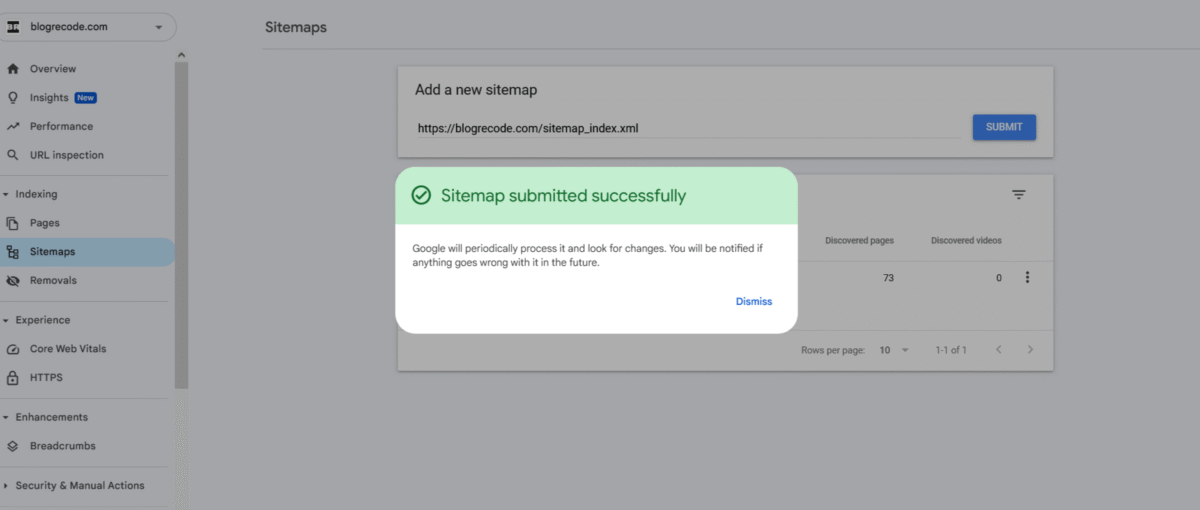Click the Core Web Vitals gauge icon
This screenshot has width=1200, height=510.
click(x=13, y=349)
